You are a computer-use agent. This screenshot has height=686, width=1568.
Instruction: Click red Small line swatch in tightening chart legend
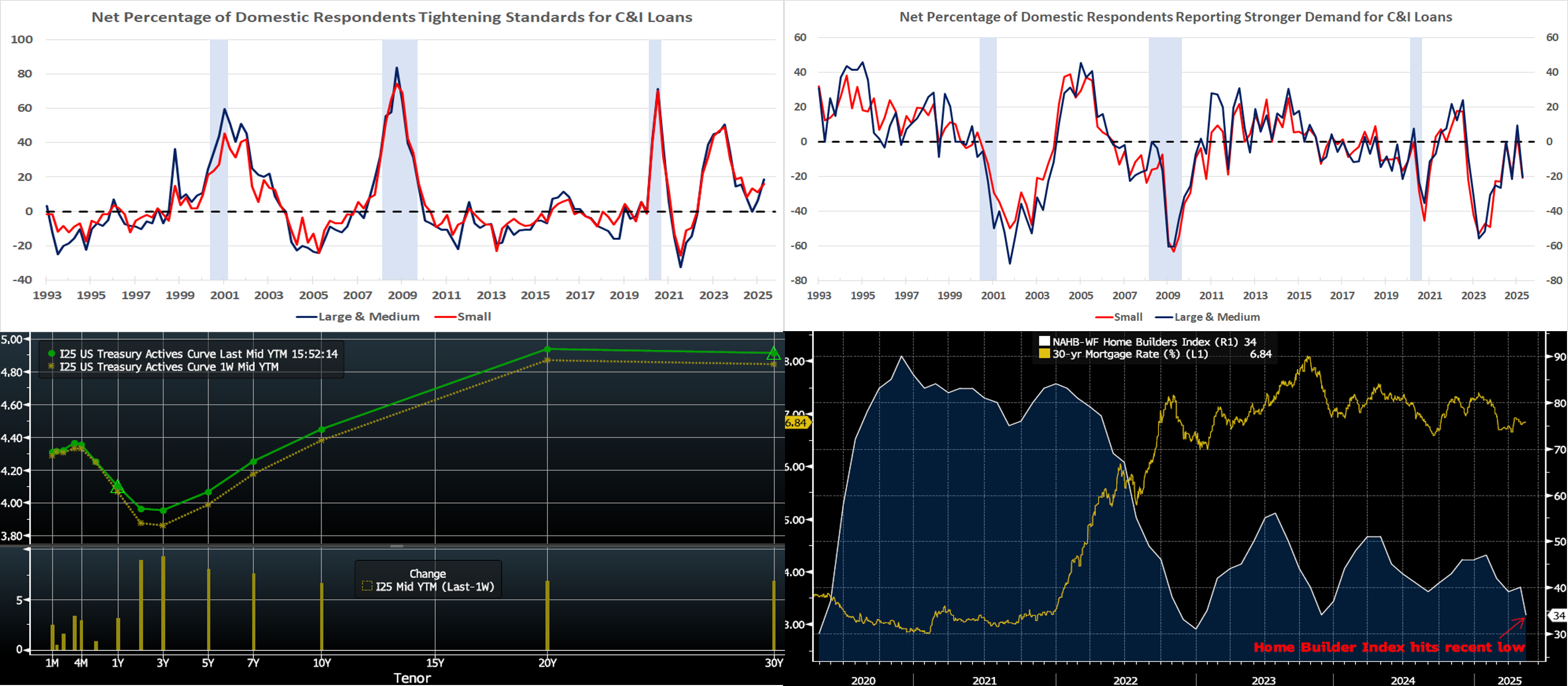445,317
